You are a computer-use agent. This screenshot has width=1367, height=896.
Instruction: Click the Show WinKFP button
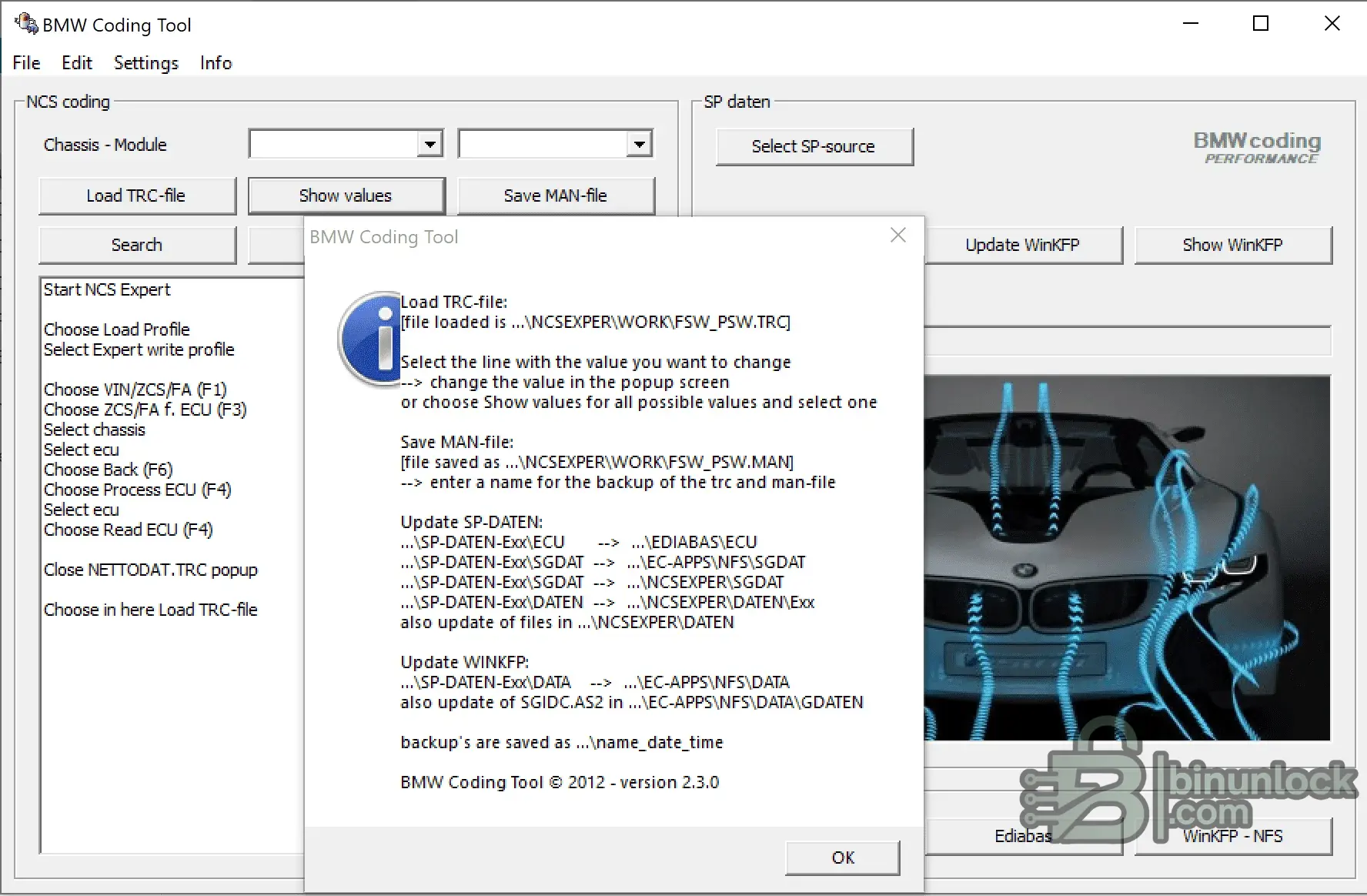click(x=1233, y=245)
